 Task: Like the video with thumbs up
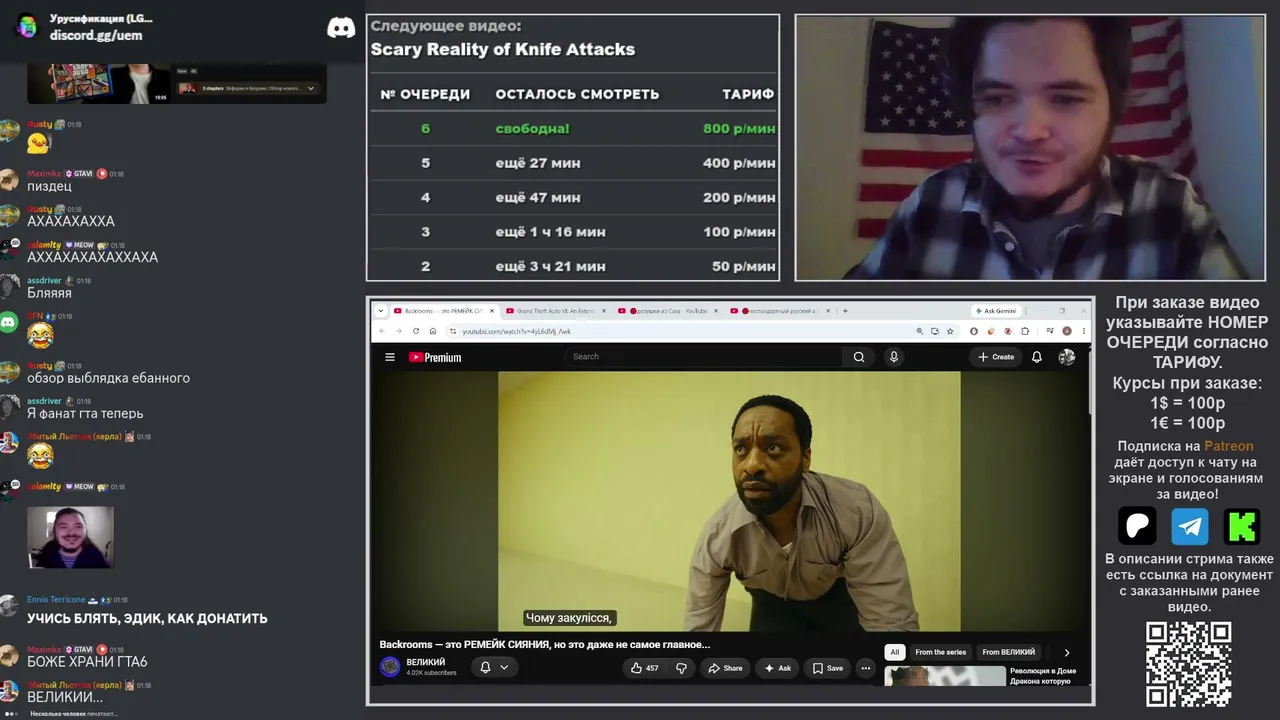[646, 668]
